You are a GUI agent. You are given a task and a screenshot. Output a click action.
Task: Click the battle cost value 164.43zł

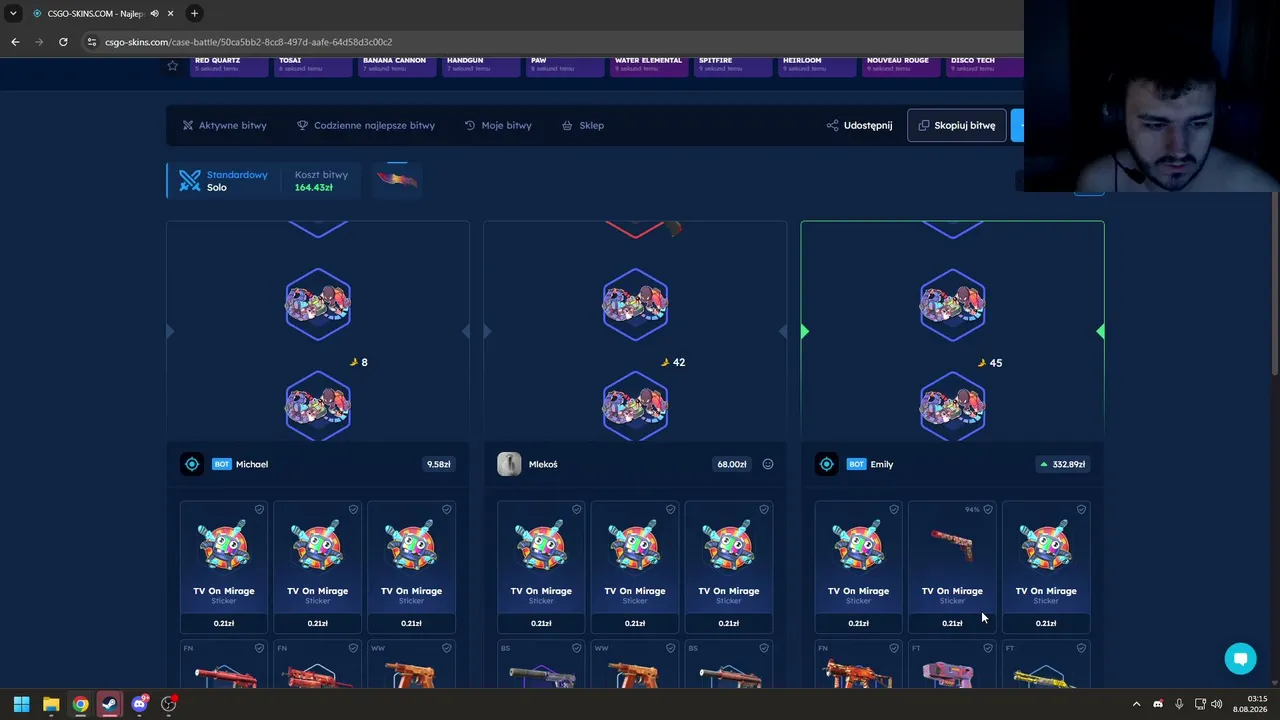pos(314,188)
